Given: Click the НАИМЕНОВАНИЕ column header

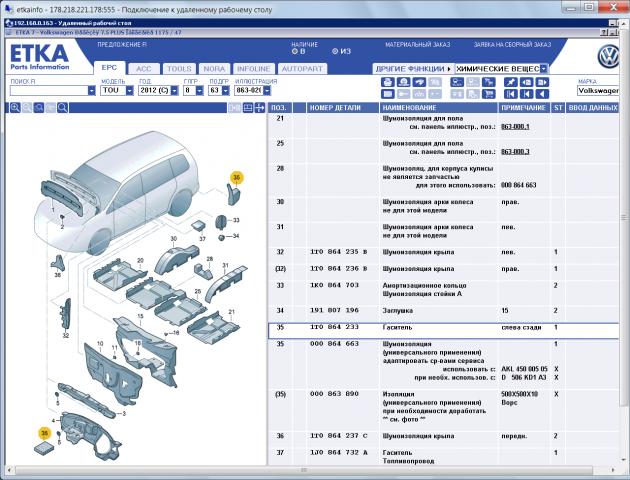Looking at the screenshot, I should pyautogui.click(x=438, y=108).
